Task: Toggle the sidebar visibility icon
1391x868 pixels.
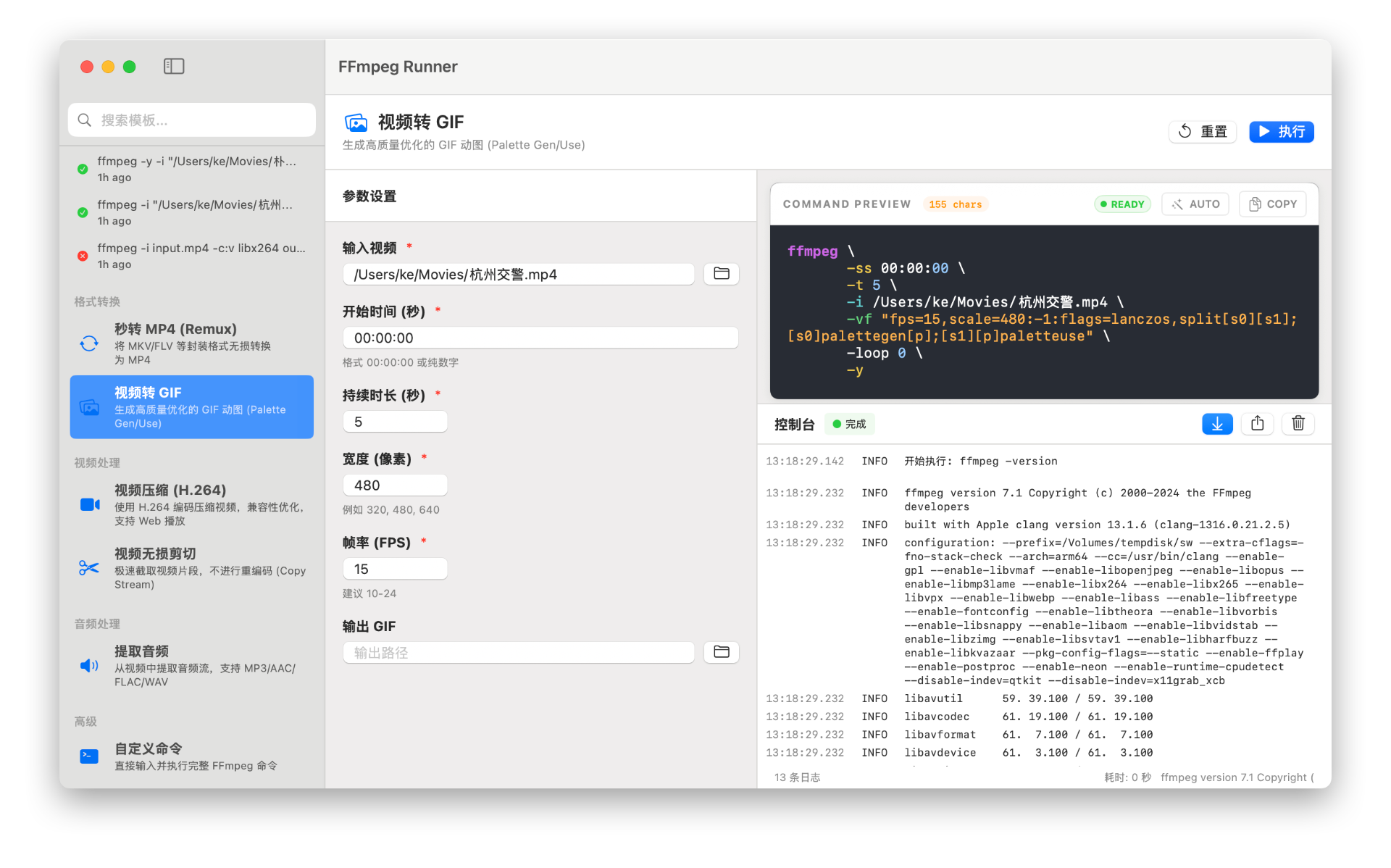Action: (174, 67)
